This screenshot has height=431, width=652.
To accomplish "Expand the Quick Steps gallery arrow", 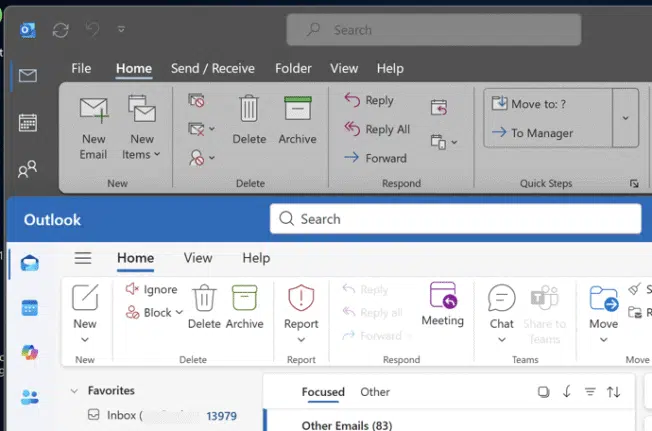I will 625,118.
